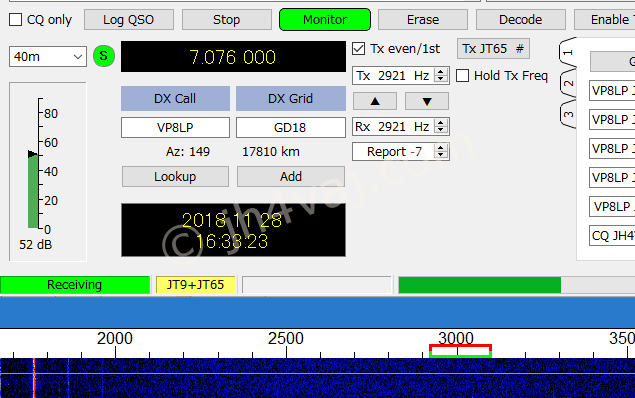The height and width of the screenshot is (398, 635).
Task: Click the red-green Tx/Rx marker on waterfall scale
Action: (x=460, y=351)
